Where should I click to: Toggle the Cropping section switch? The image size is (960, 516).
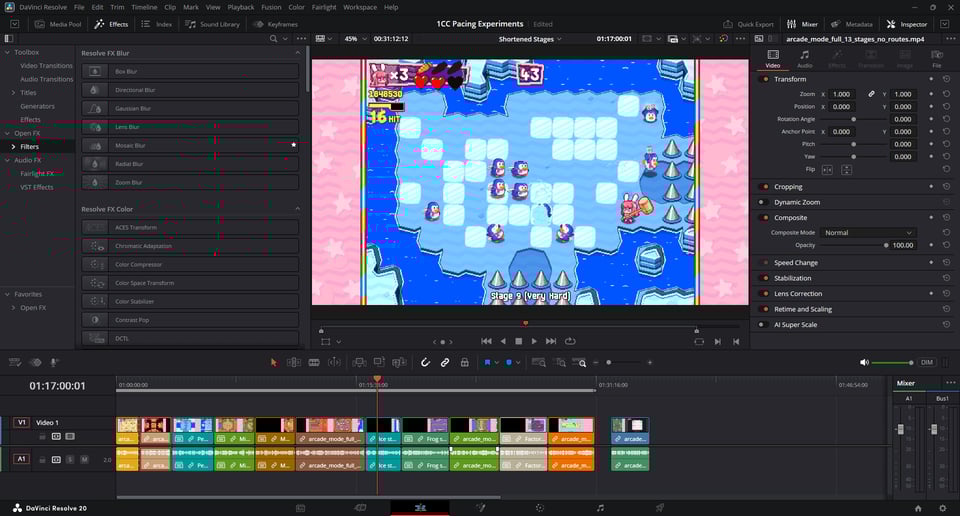pyautogui.click(x=764, y=187)
